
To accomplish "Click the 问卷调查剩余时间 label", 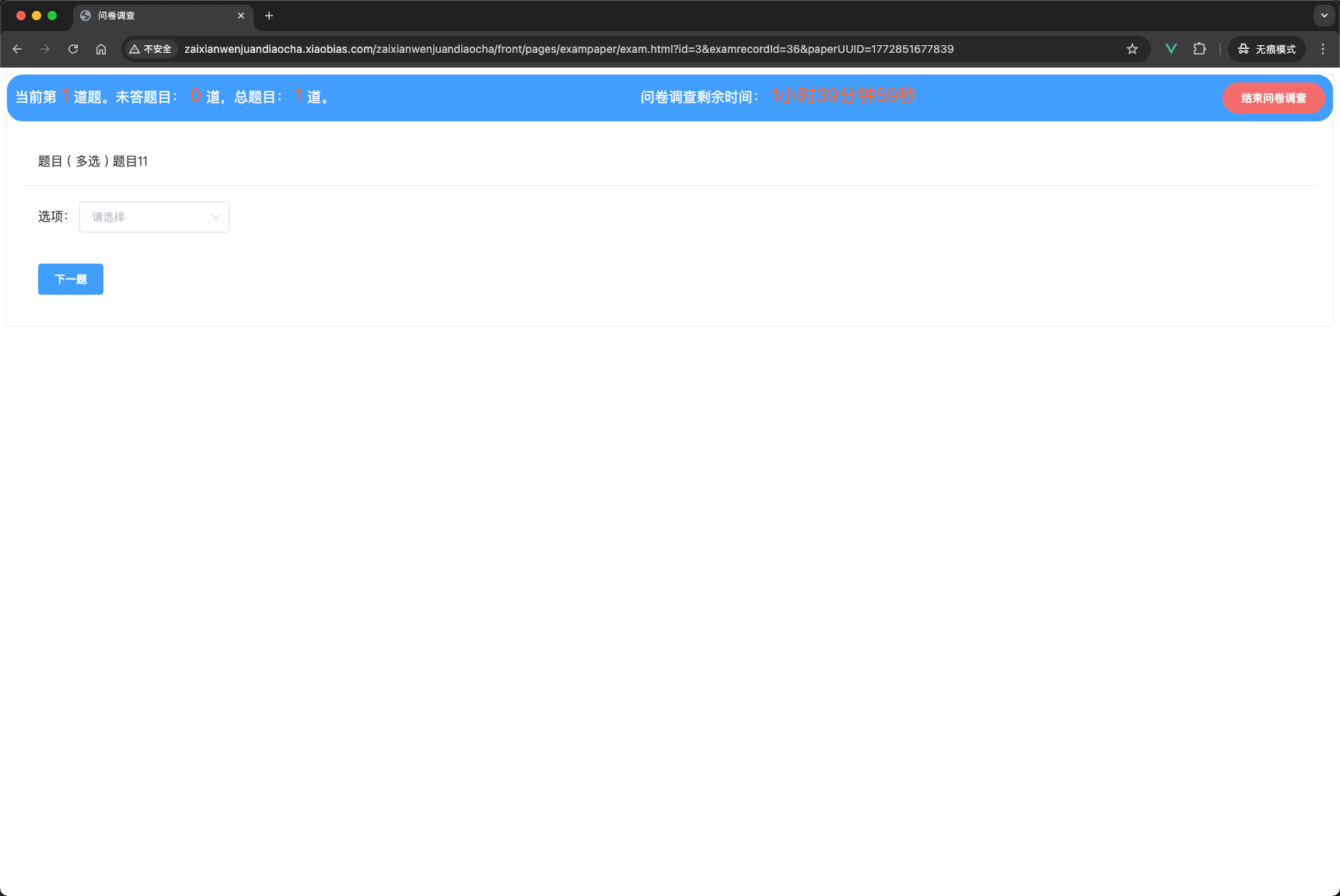I will (x=699, y=97).
